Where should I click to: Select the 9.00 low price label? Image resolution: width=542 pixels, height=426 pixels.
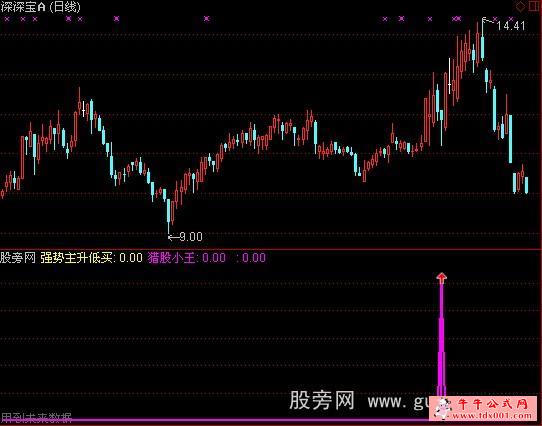coord(191,237)
